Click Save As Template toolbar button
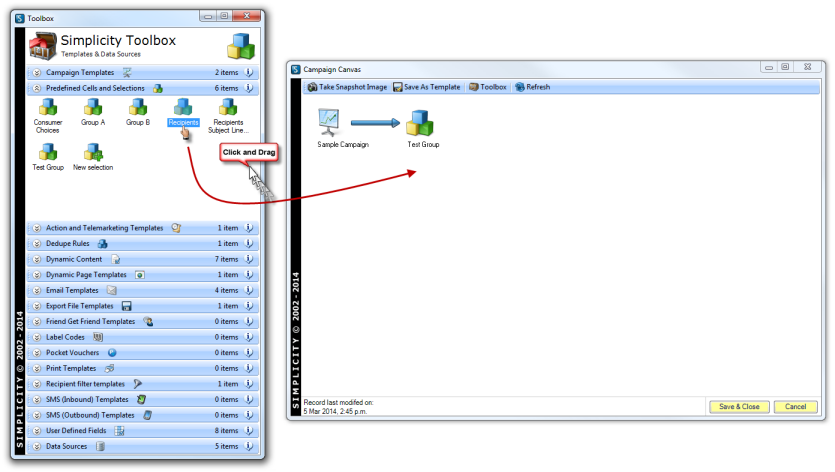This screenshot has width=835, height=472. pos(427,87)
